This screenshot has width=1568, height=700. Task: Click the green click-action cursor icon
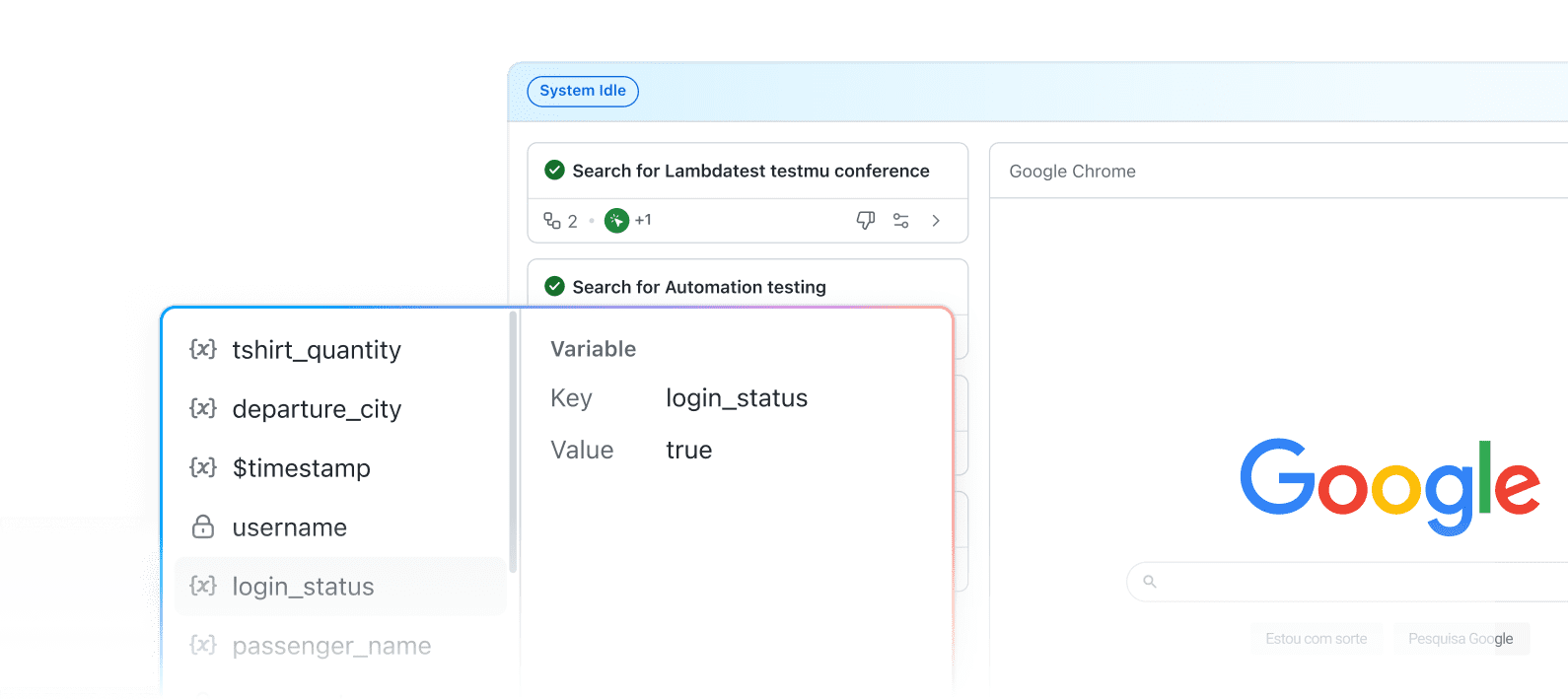click(616, 220)
